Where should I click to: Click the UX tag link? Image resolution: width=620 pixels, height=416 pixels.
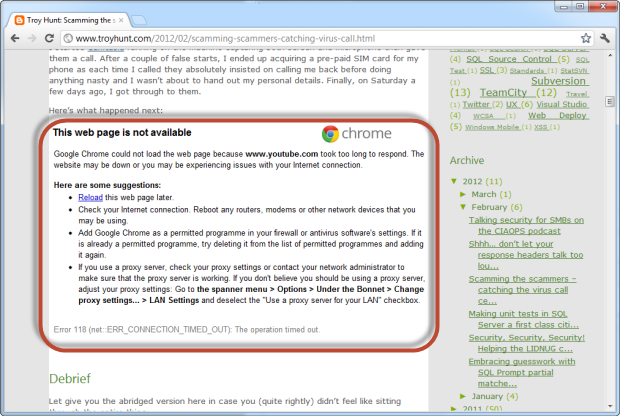(x=512, y=104)
